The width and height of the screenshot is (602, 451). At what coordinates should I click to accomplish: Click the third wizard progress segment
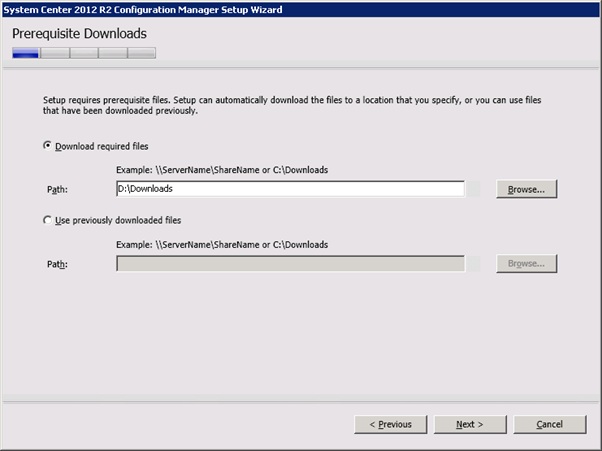pyautogui.click(x=83, y=53)
